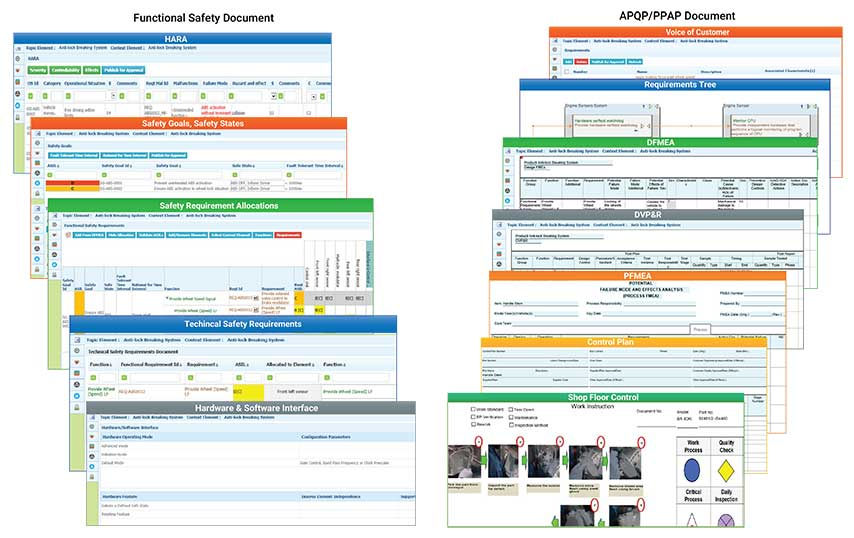Click green calendar icon in Technical Safety Requirements sidebar

point(77,373)
